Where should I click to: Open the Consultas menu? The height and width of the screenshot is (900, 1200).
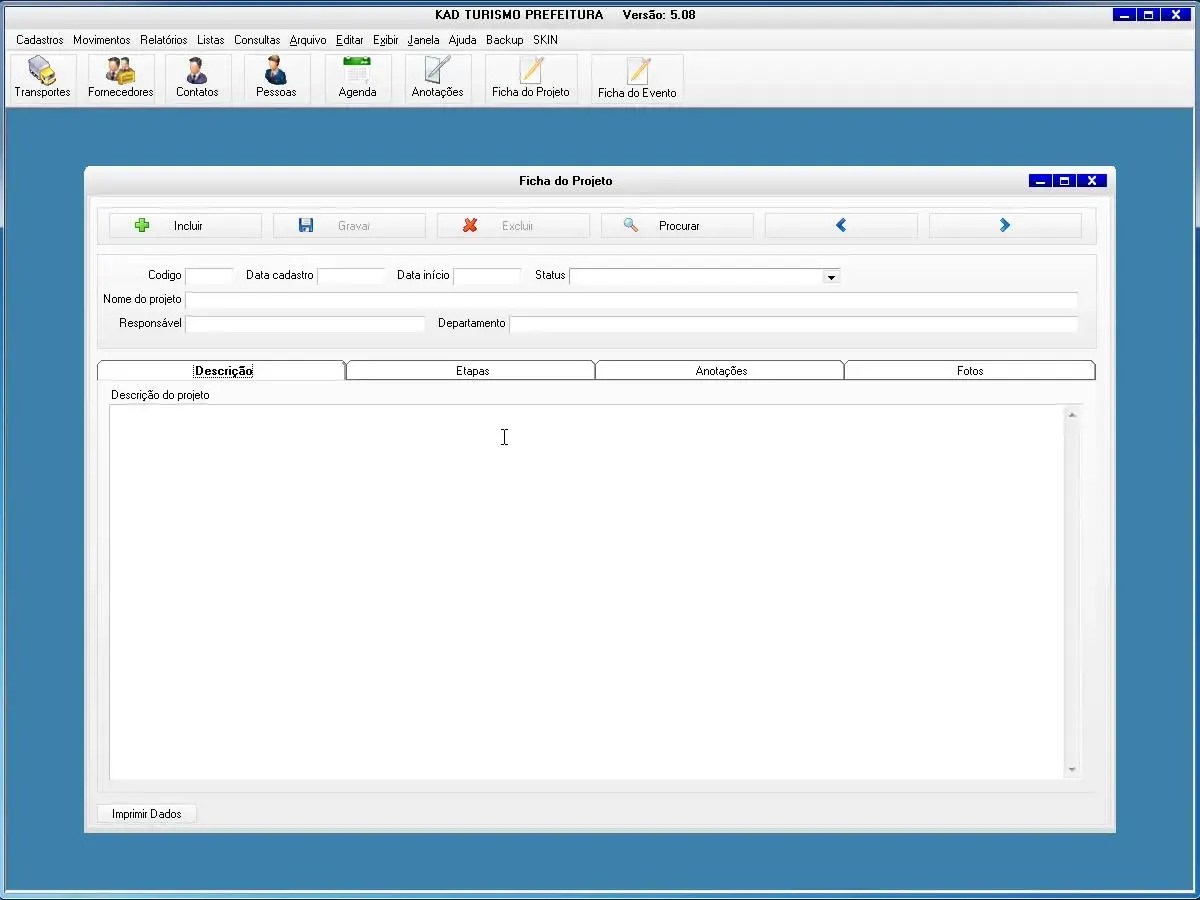click(x=257, y=40)
